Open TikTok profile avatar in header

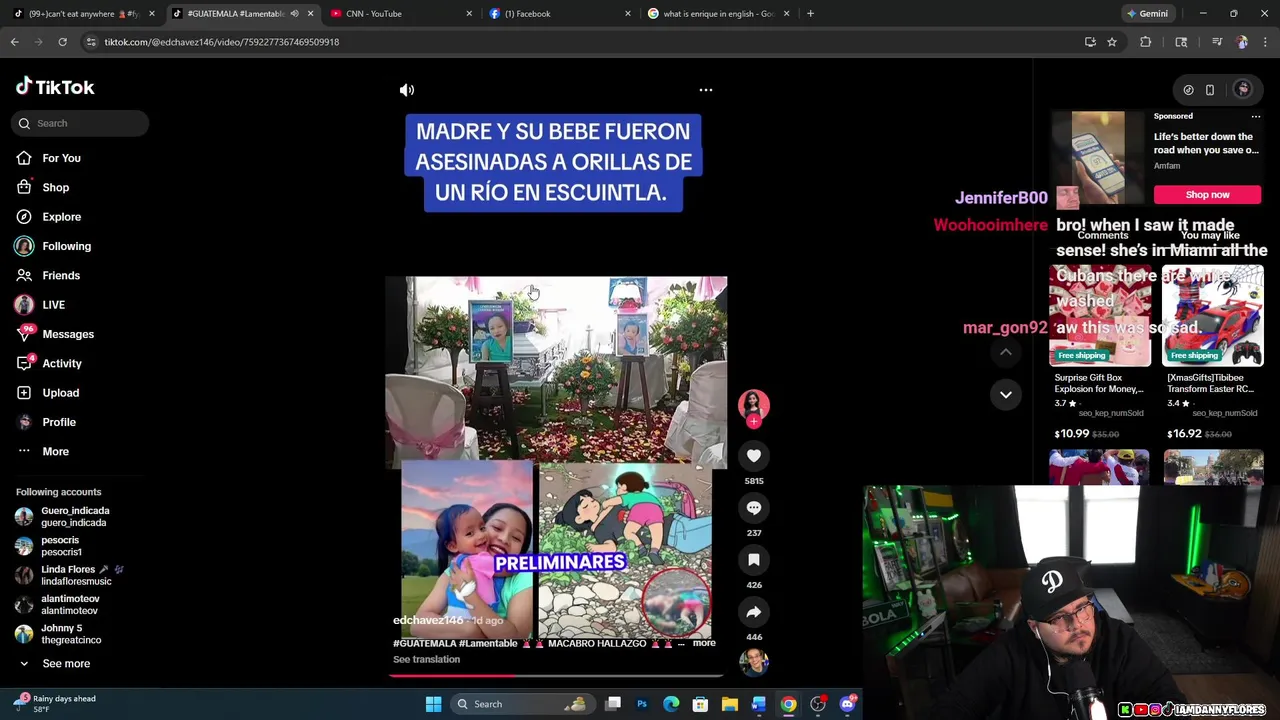point(1243,90)
